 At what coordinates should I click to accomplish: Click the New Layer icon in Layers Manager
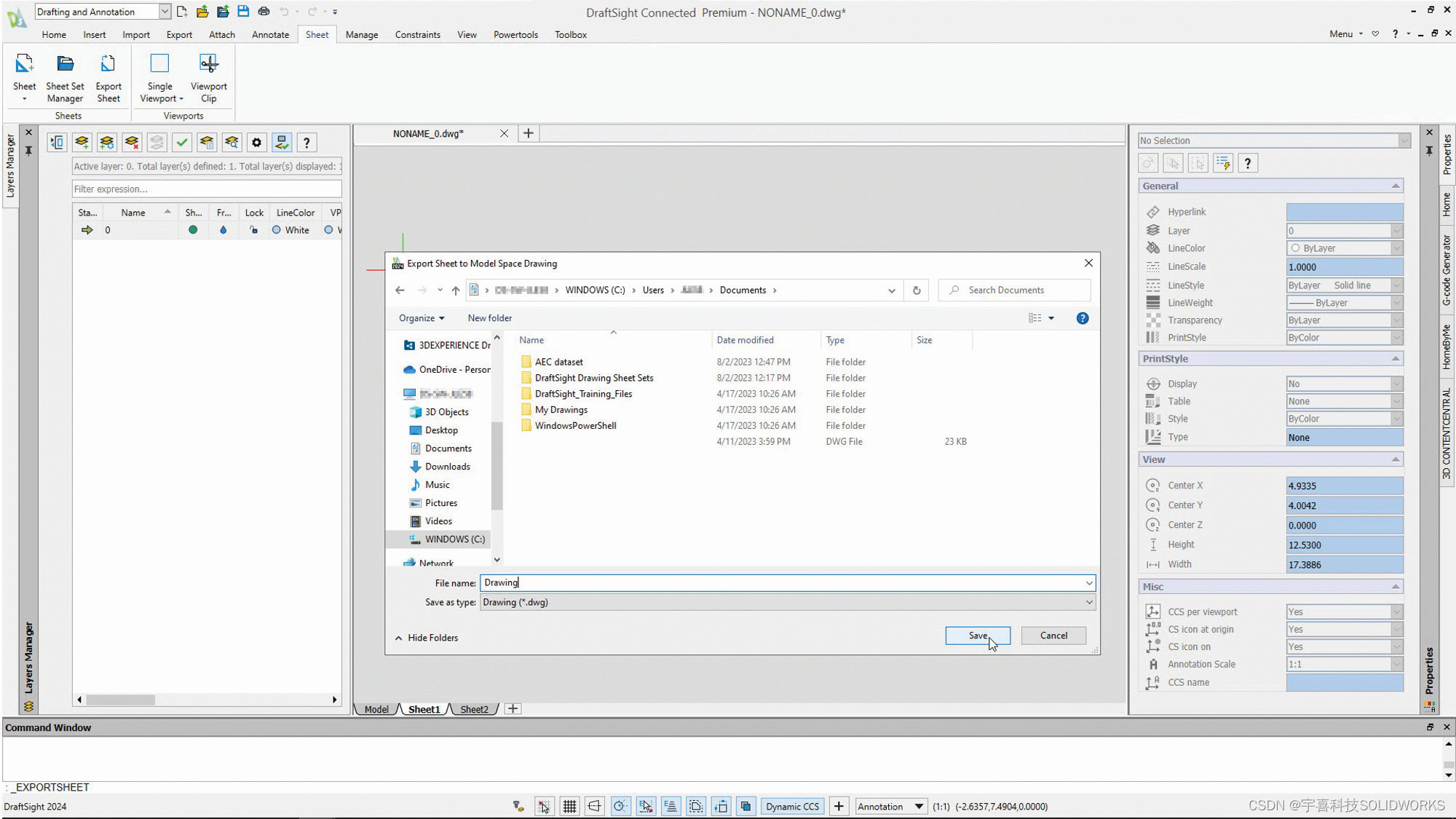(x=82, y=143)
